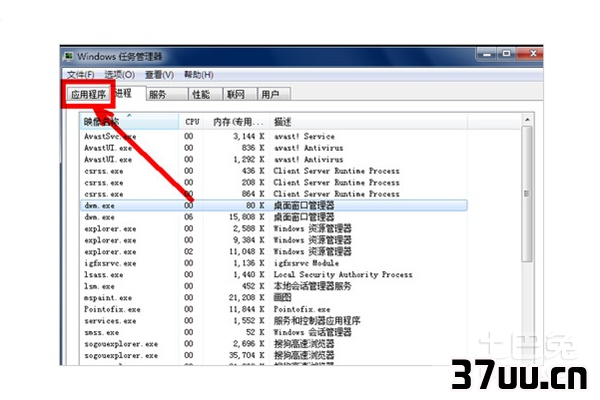Sort by the 内存(专用... column header

click(238, 122)
